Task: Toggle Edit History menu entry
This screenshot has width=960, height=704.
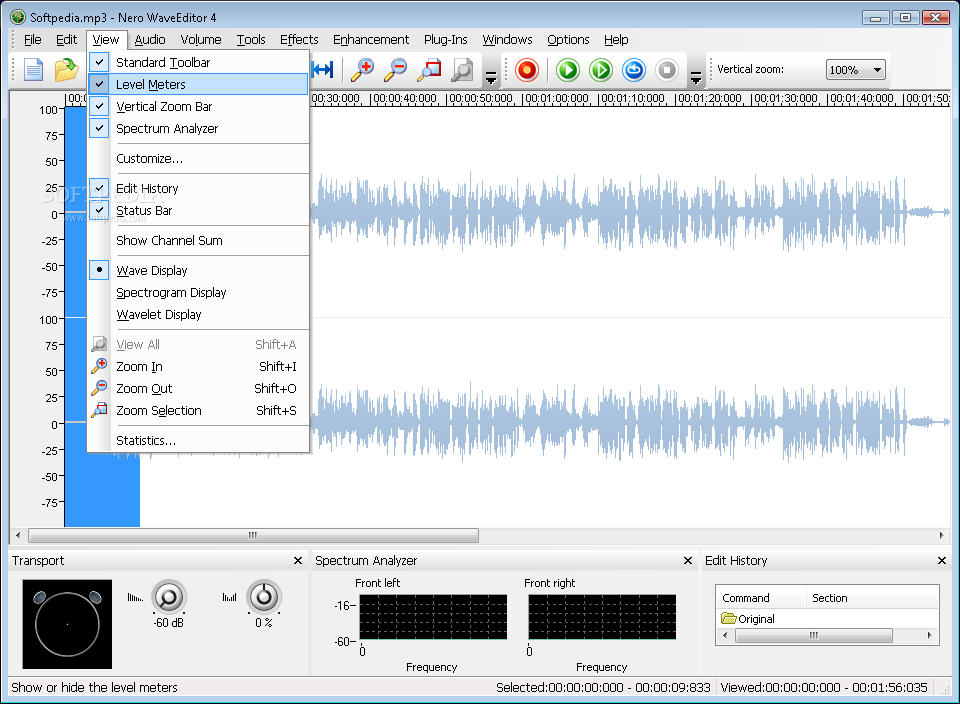Action: (x=198, y=189)
